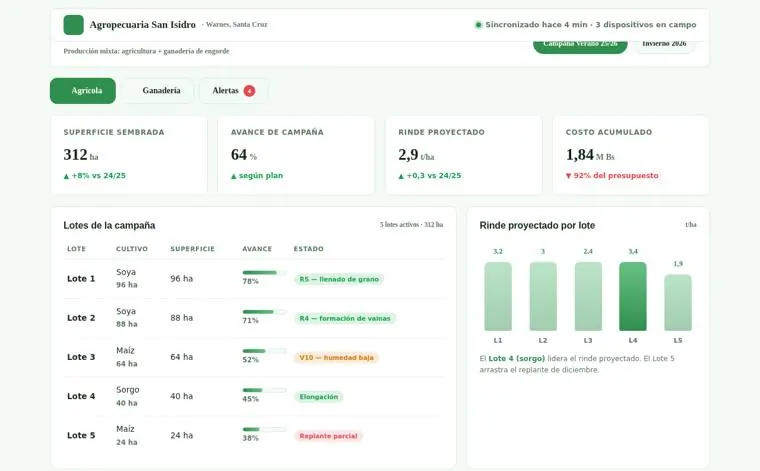760x471 pixels.
Task: Click the 'R4 — formación de vainas' status
Action: pos(345,318)
